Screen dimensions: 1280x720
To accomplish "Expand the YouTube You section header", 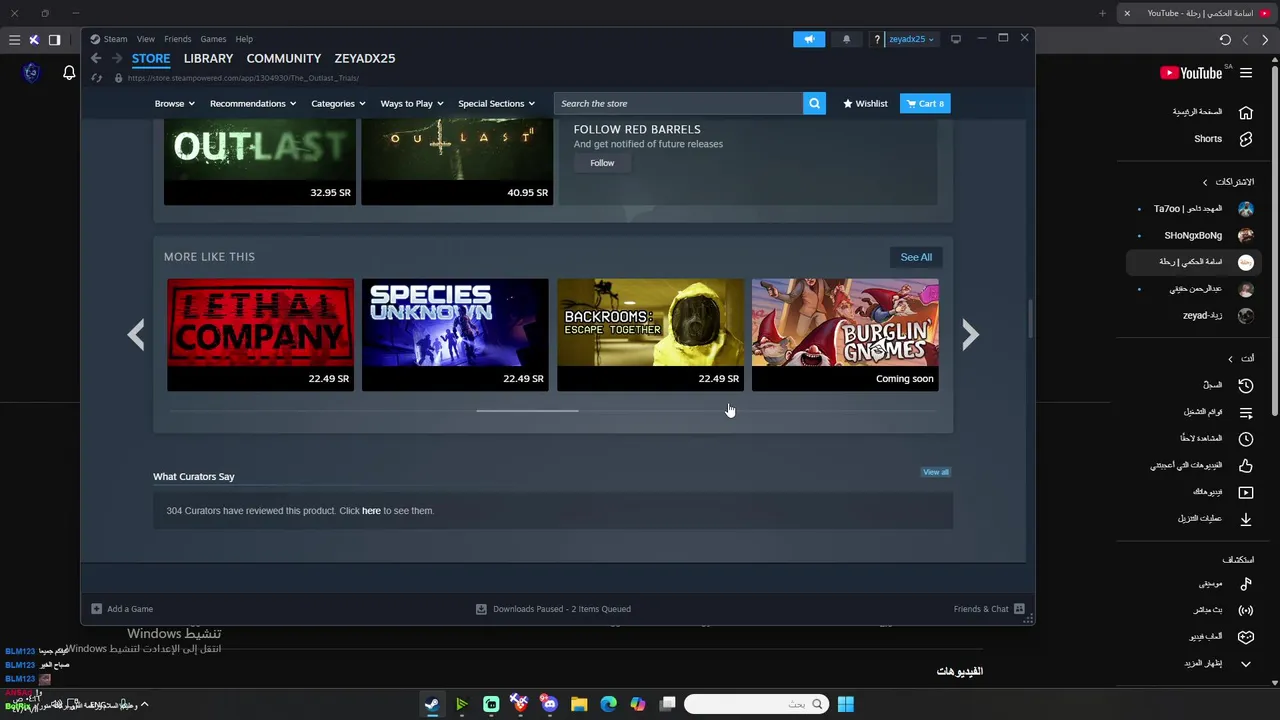I will [x=1241, y=358].
